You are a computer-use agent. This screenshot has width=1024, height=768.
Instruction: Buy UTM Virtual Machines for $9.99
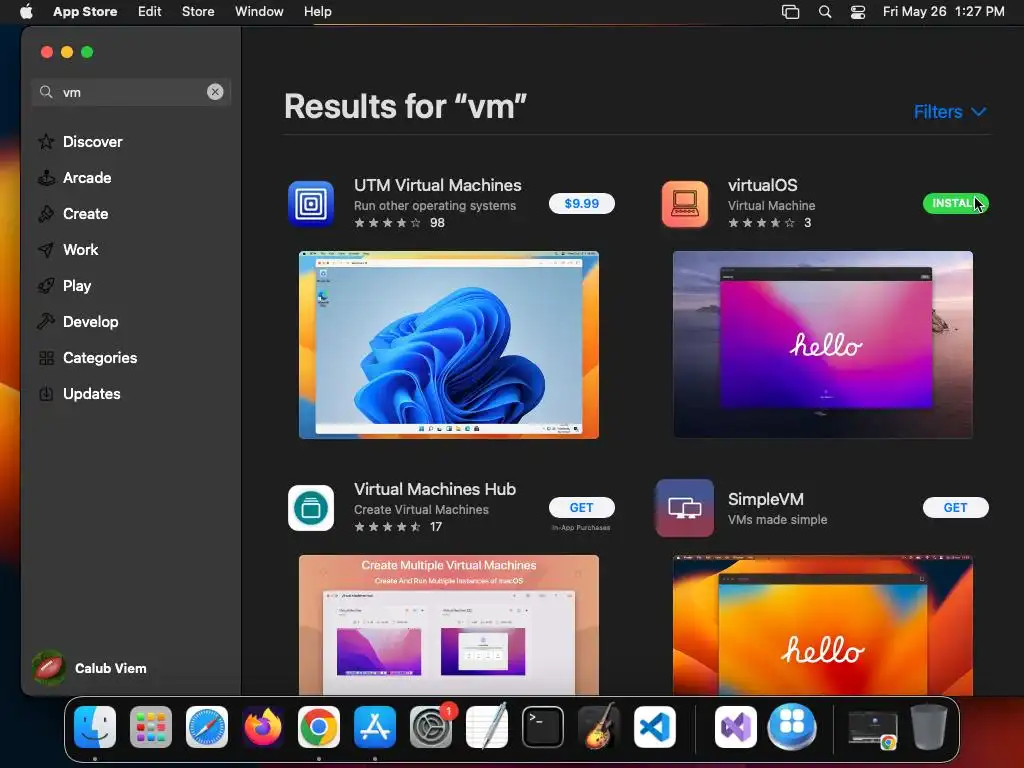pos(581,204)
